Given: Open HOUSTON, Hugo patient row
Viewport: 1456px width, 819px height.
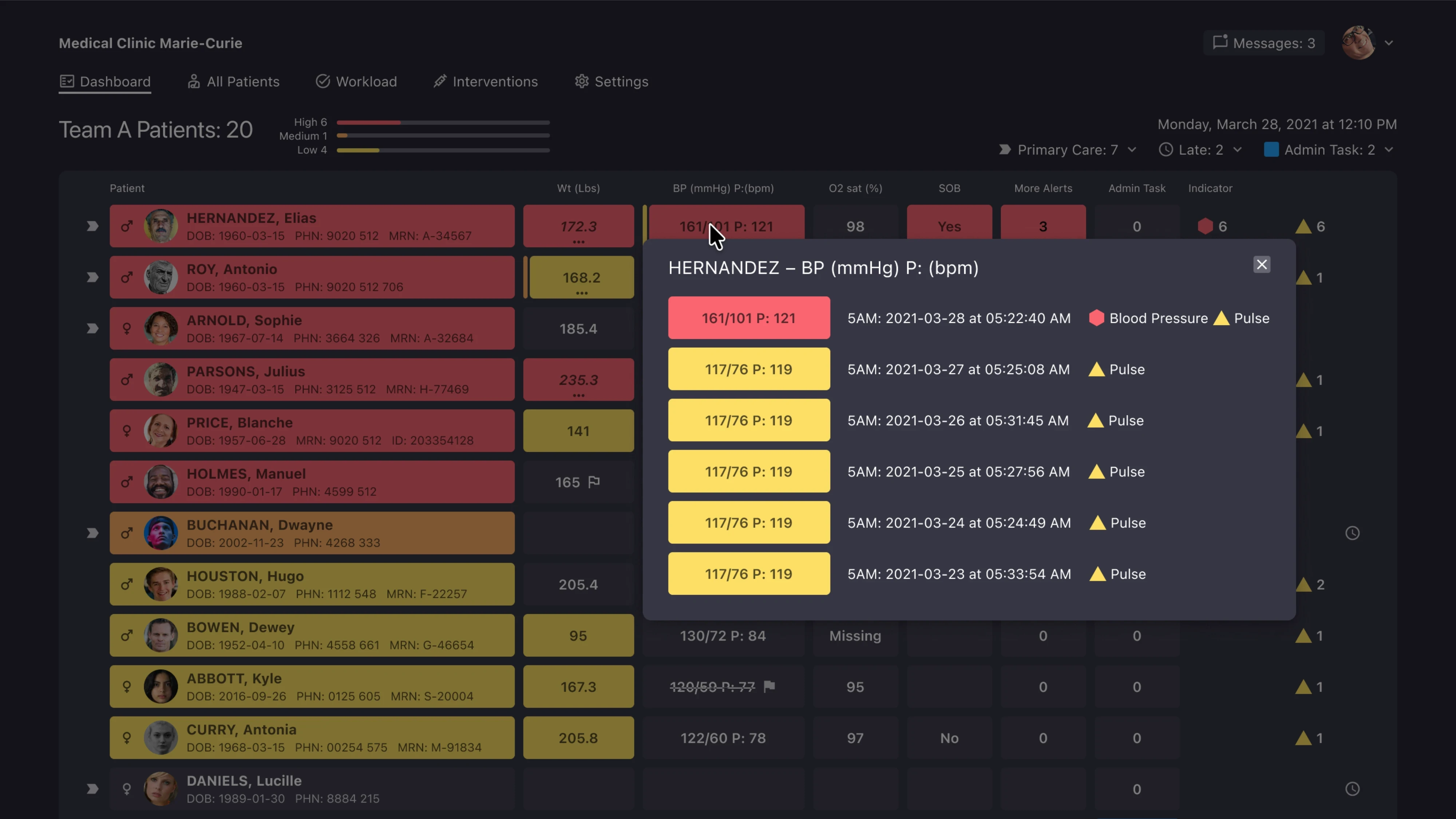Looking at the screenshot, I should (x=312, y=585).
